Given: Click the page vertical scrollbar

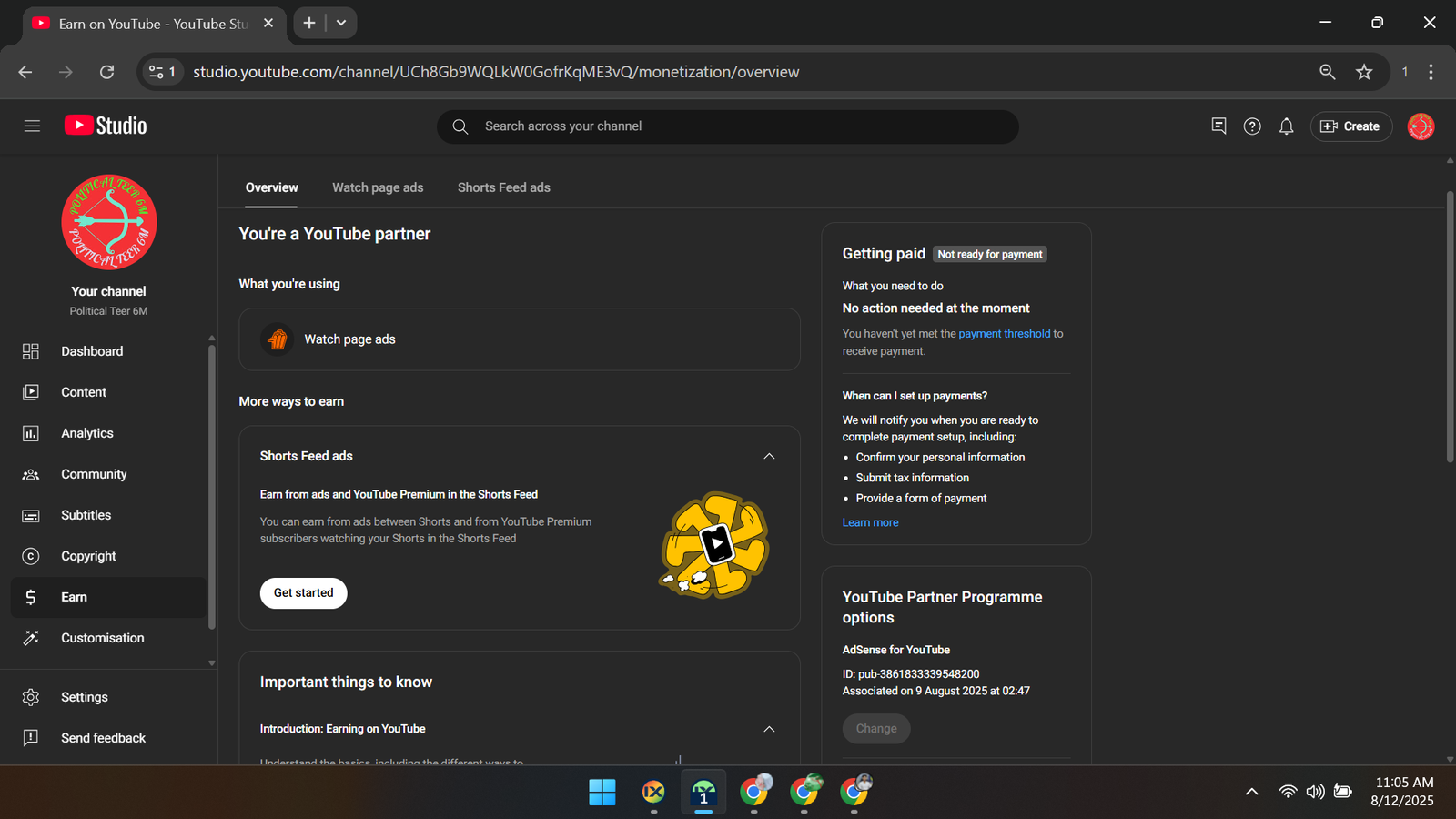Looking at the screenshot, I should 1450,328.
